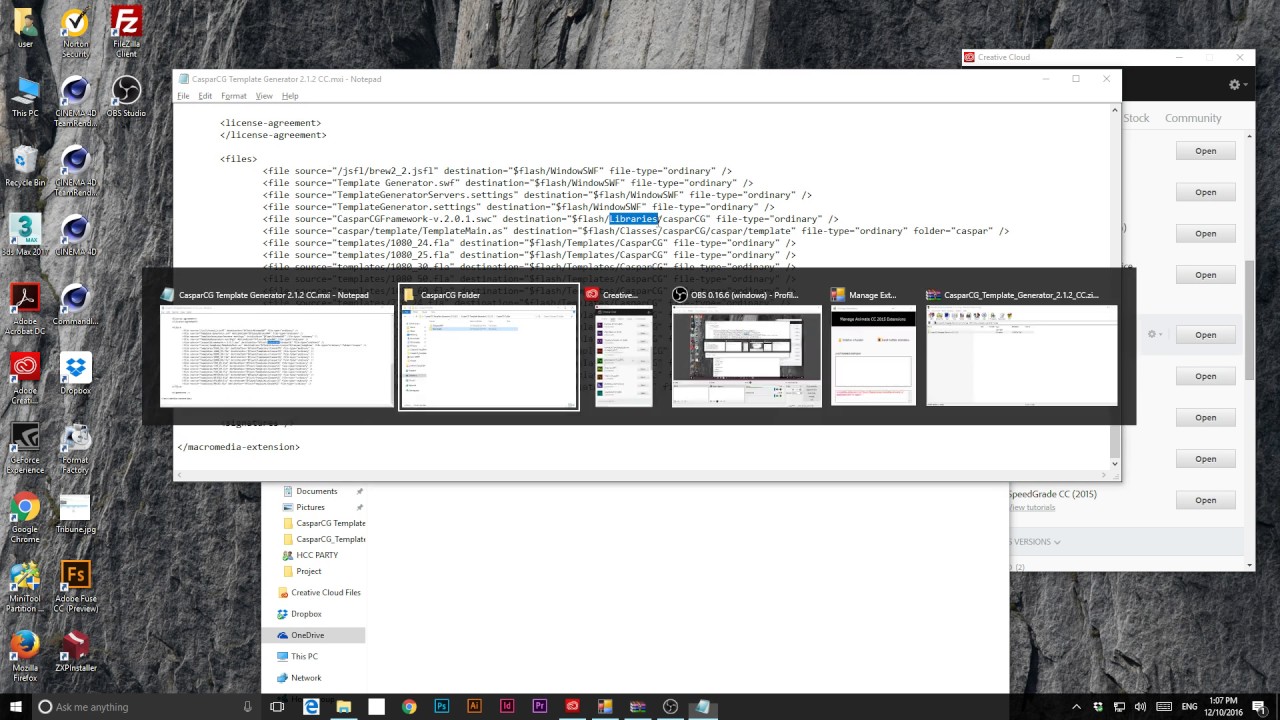
Task: Select Network in the Explorer sidebar
Action: pos(306,678)
